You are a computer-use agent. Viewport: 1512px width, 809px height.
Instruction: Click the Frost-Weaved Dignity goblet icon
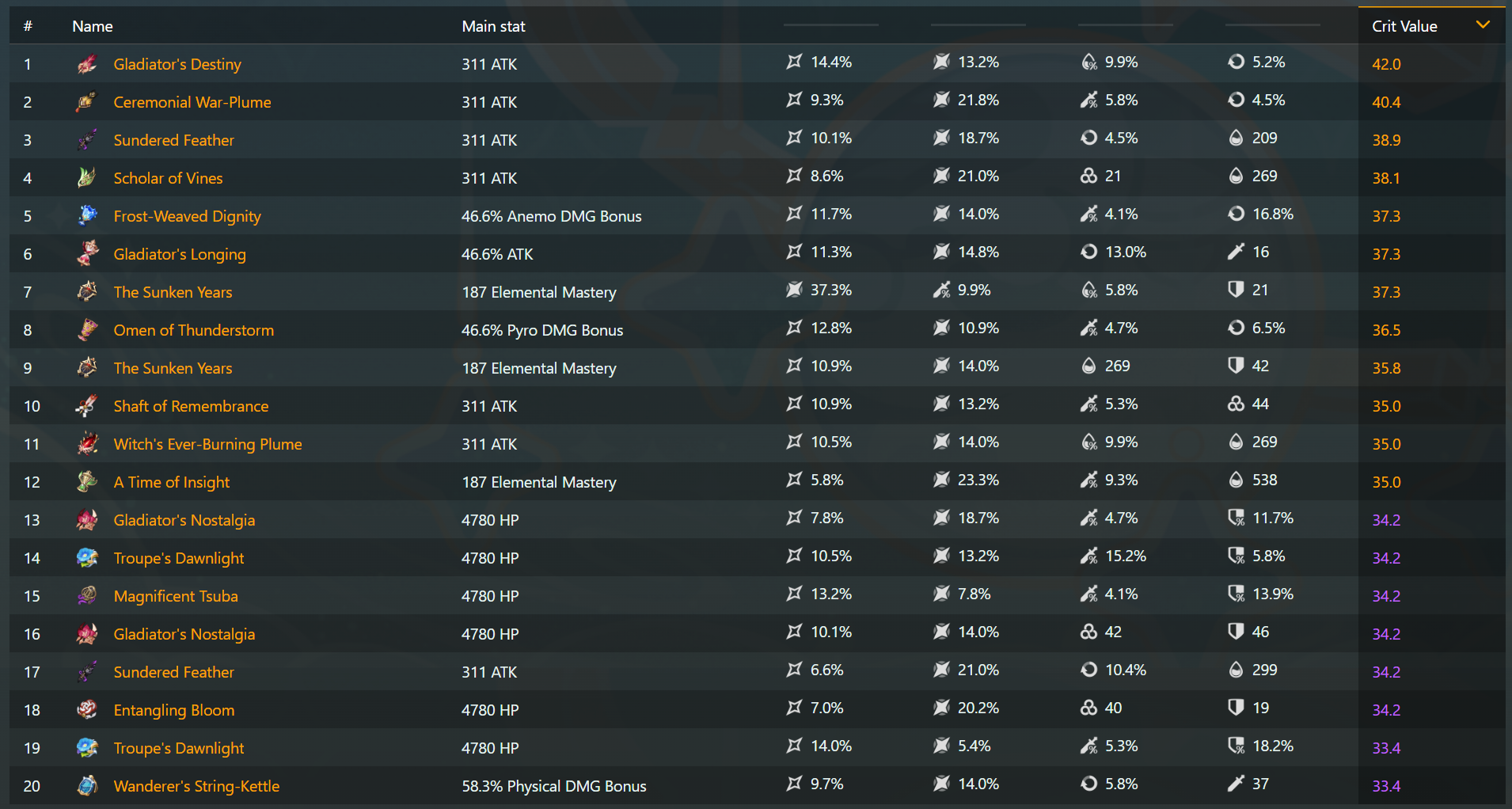[87, 216]
